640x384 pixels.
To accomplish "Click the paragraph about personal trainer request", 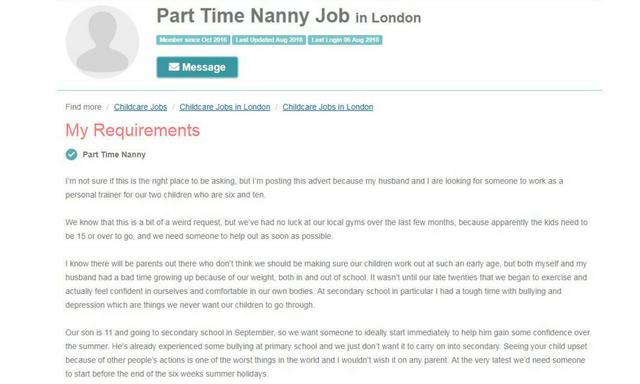I will point(314,188).
